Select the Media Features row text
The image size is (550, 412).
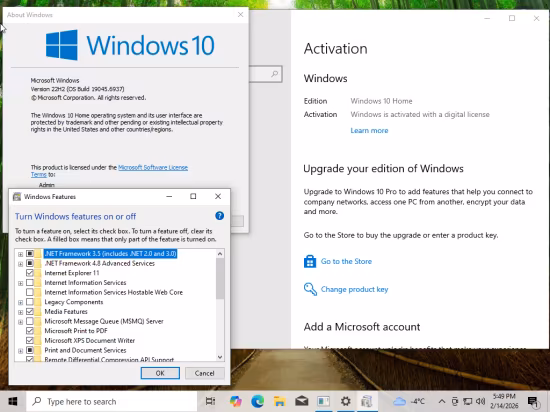click(66, 311)
